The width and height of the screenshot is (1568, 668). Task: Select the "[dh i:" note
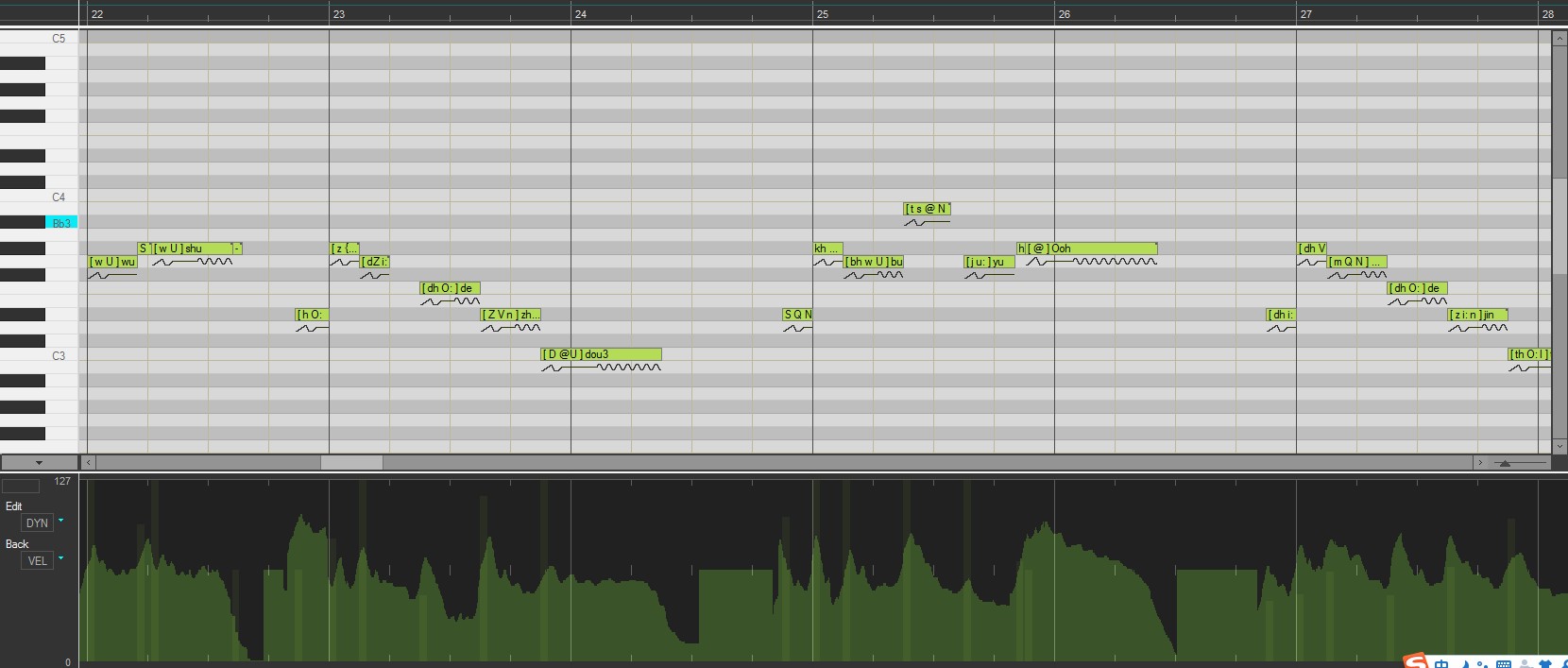(x=1282, y=315)
